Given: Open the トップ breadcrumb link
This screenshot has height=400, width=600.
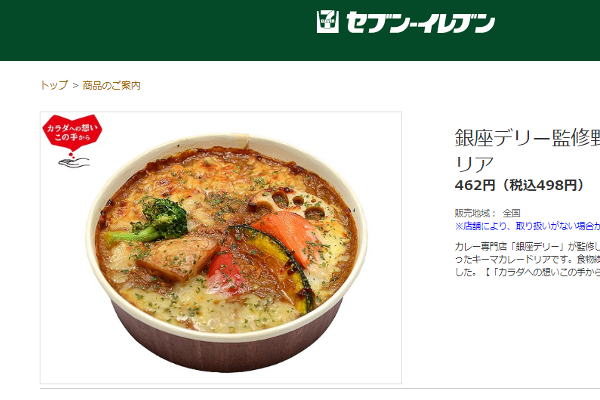Looking at the screenshot, I should pyautogui.click(x=54, y=85).
